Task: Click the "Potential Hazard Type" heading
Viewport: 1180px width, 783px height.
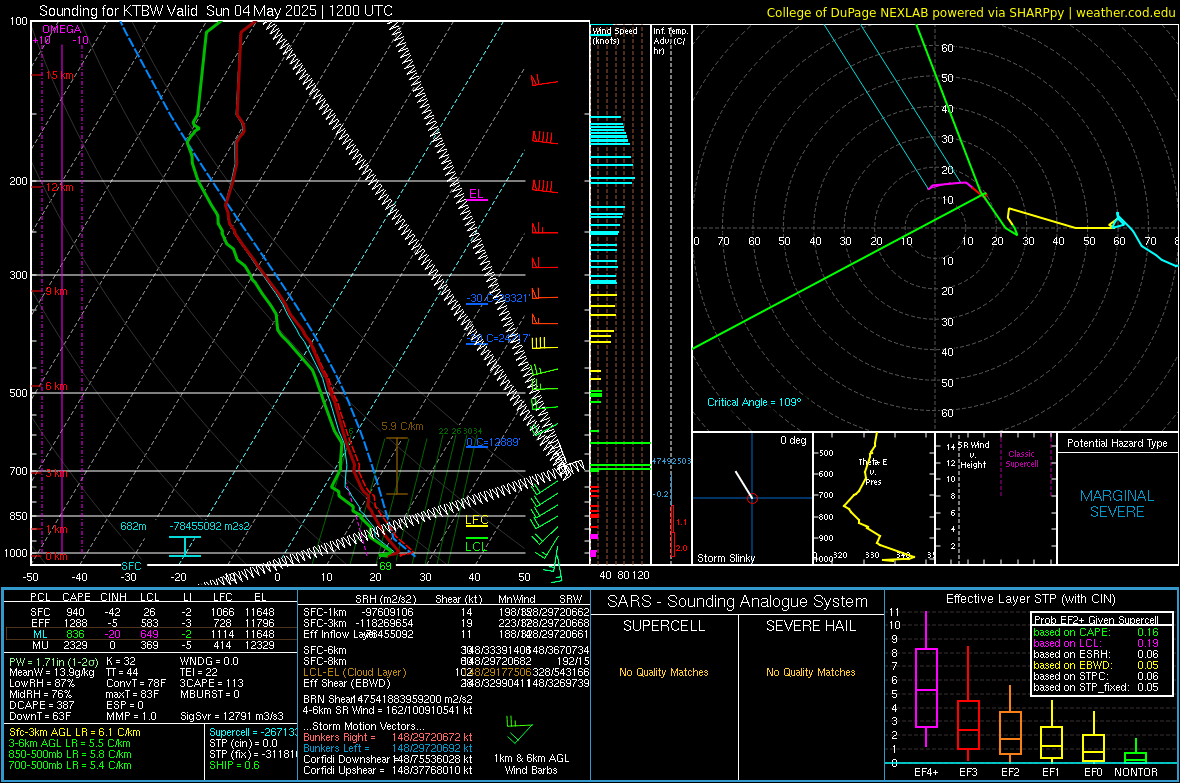Action: pyautogui.click(x=1117, y=443)
